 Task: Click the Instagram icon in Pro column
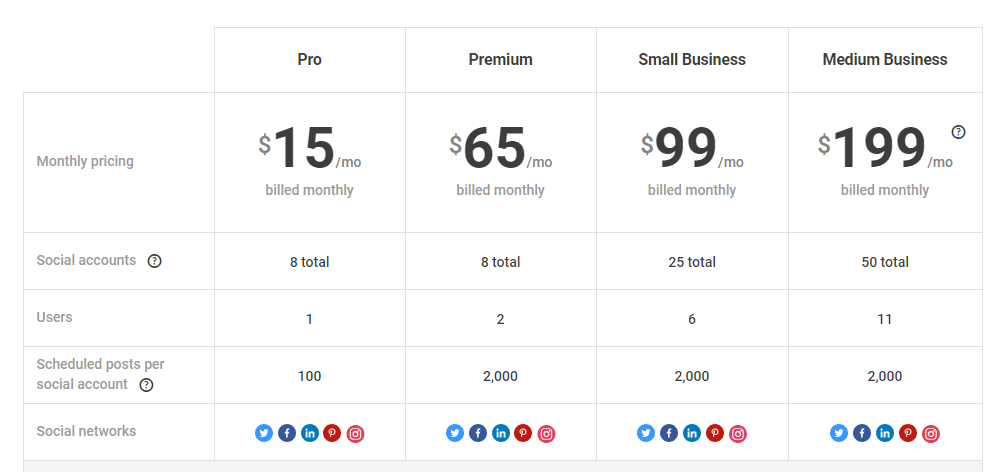click(x=355, y=434)
